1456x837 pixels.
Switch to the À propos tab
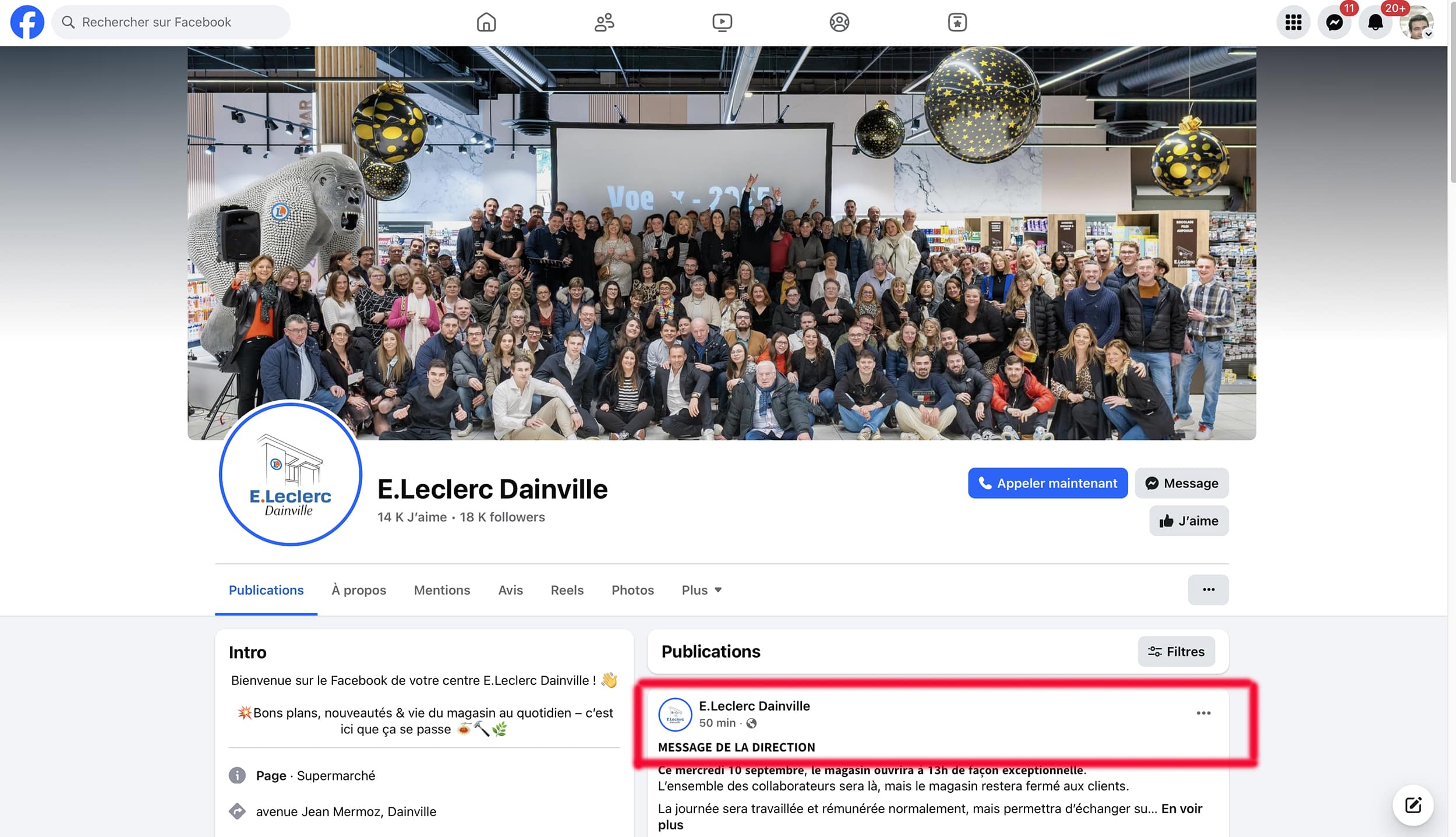pyautogui.click(x=359, y=590)
